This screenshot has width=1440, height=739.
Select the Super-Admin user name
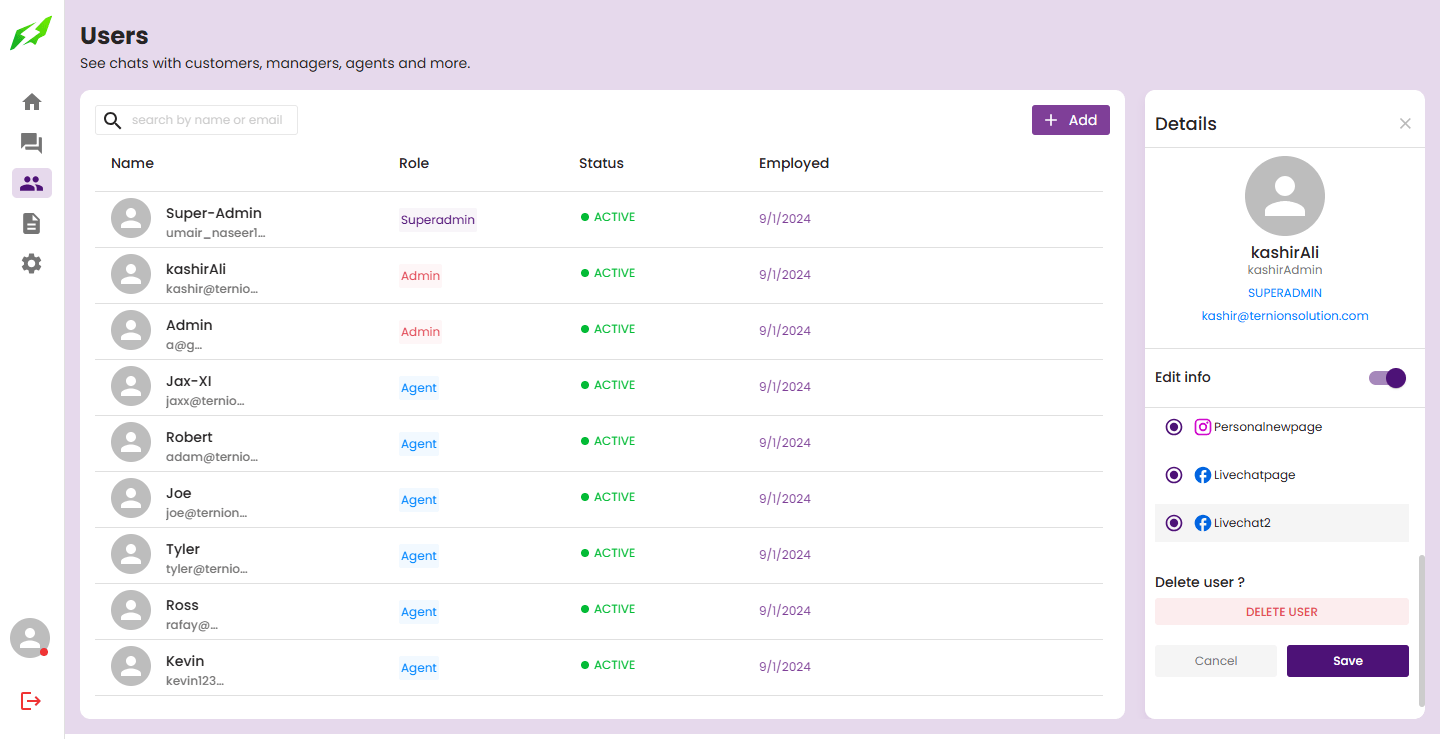point(214,213)
